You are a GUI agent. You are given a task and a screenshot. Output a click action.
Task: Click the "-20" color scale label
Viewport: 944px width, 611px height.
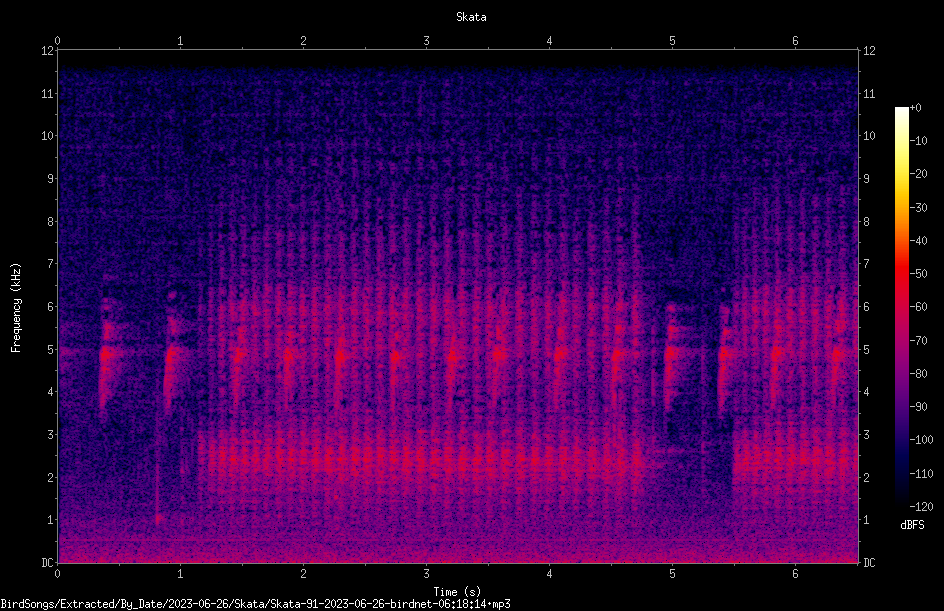point(918,174)
